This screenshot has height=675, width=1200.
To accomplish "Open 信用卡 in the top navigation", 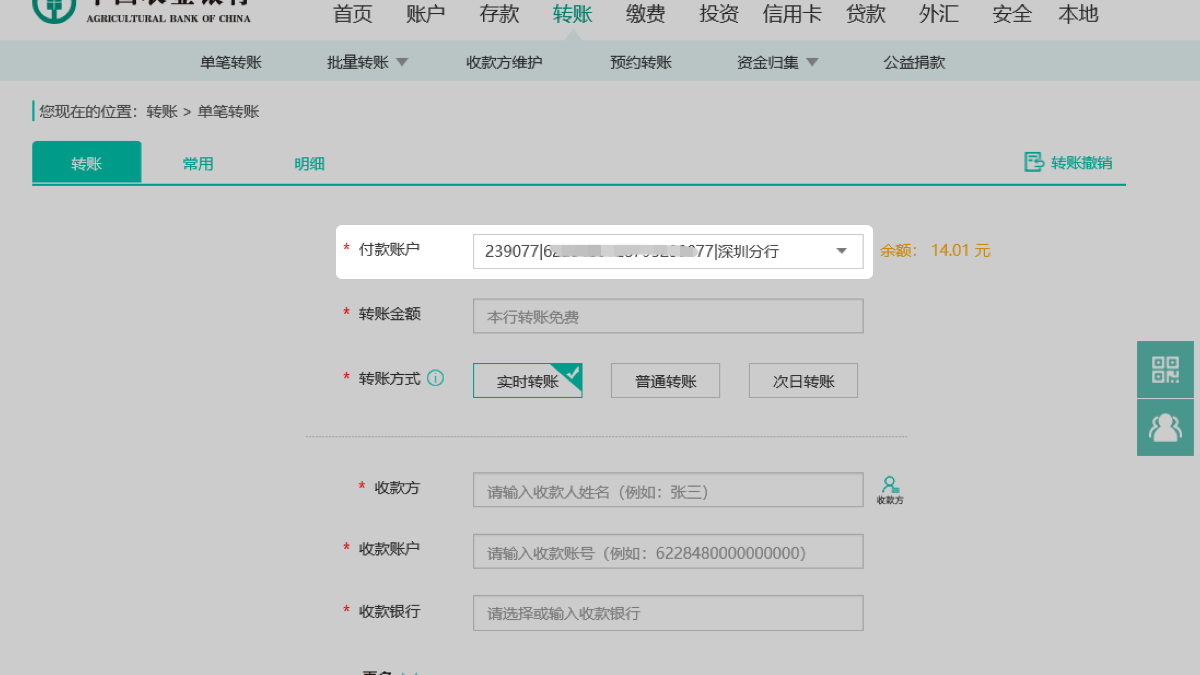I will click(x=792, y=14).
